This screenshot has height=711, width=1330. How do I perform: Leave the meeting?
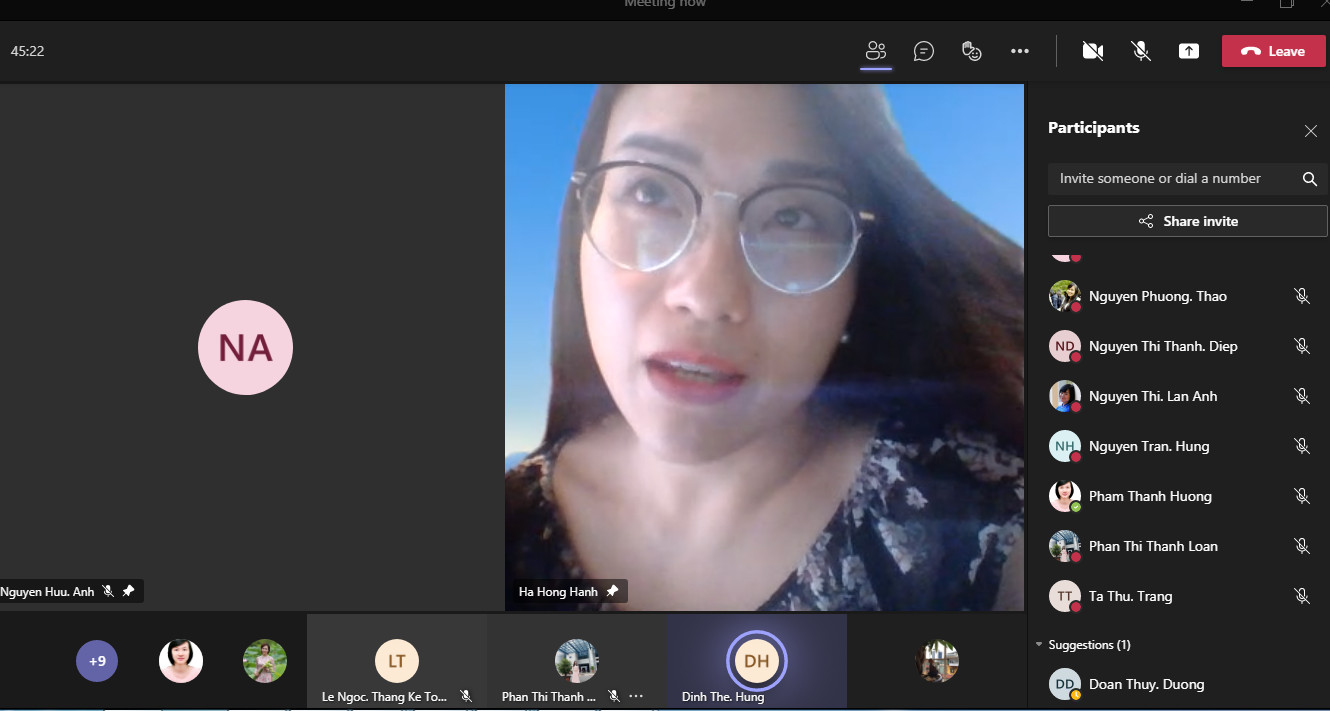1273,51
